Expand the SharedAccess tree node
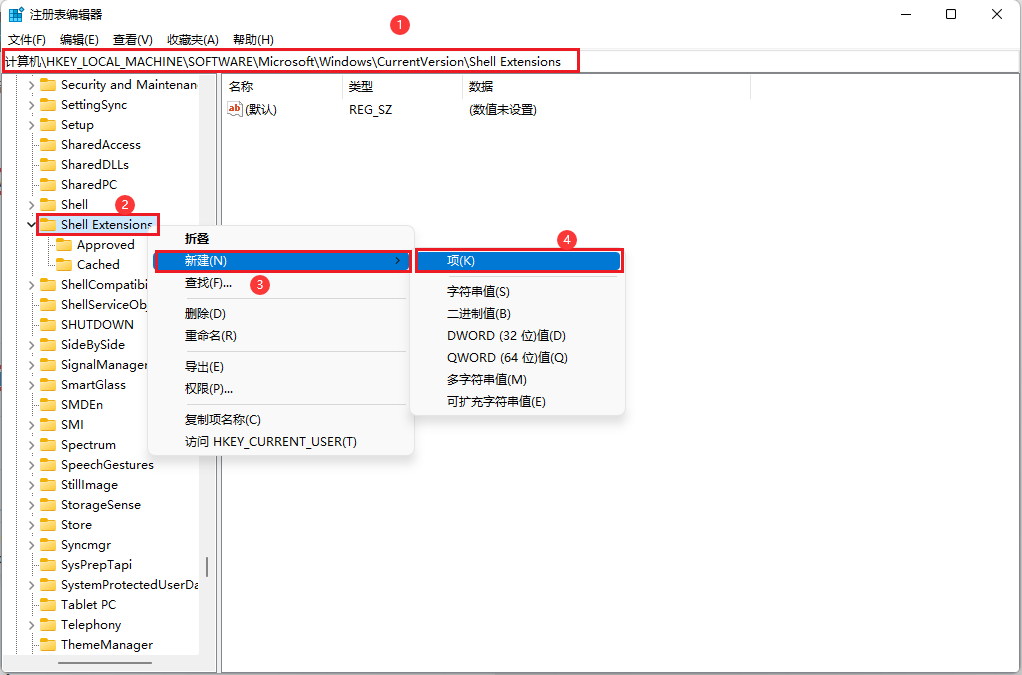1022x675 pixels. pos(31,144)
